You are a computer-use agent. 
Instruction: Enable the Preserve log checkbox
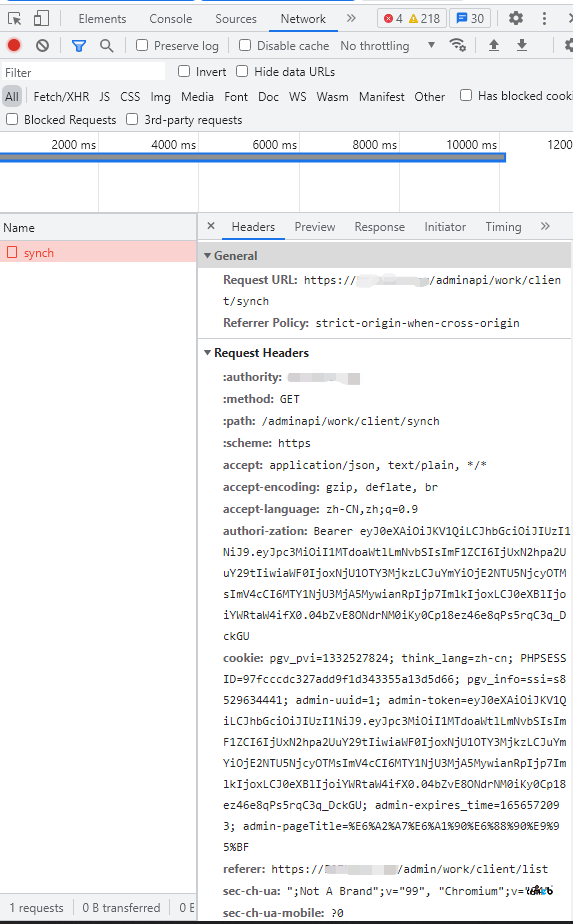[142, 45]
